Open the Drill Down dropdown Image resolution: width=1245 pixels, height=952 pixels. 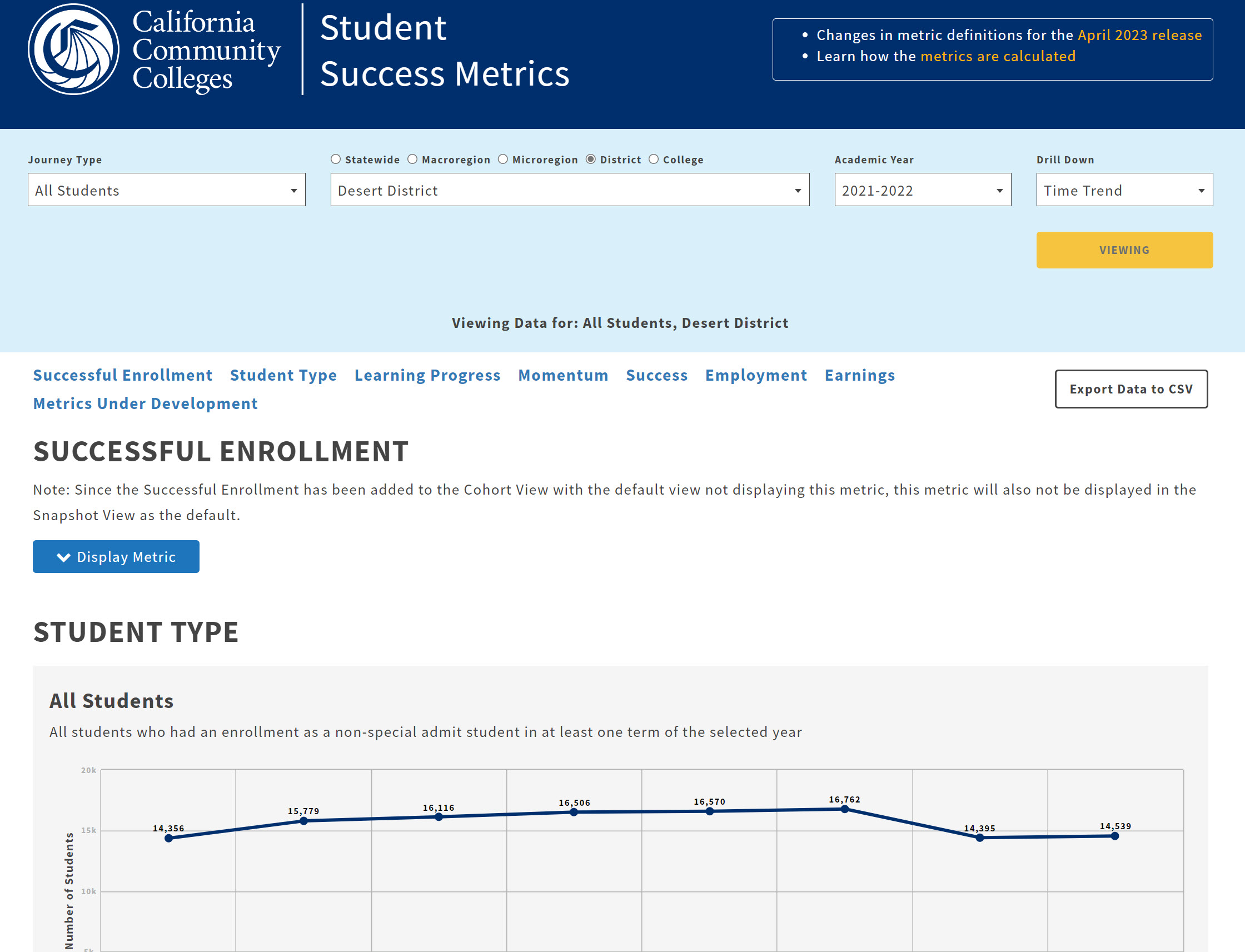1124,190
